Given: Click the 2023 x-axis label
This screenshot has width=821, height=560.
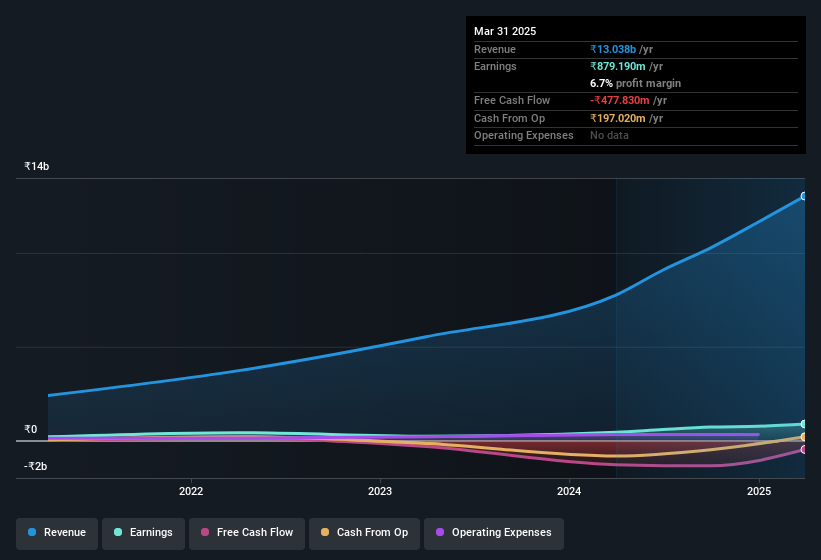Looking at the screenshot, I should point(380,491).
